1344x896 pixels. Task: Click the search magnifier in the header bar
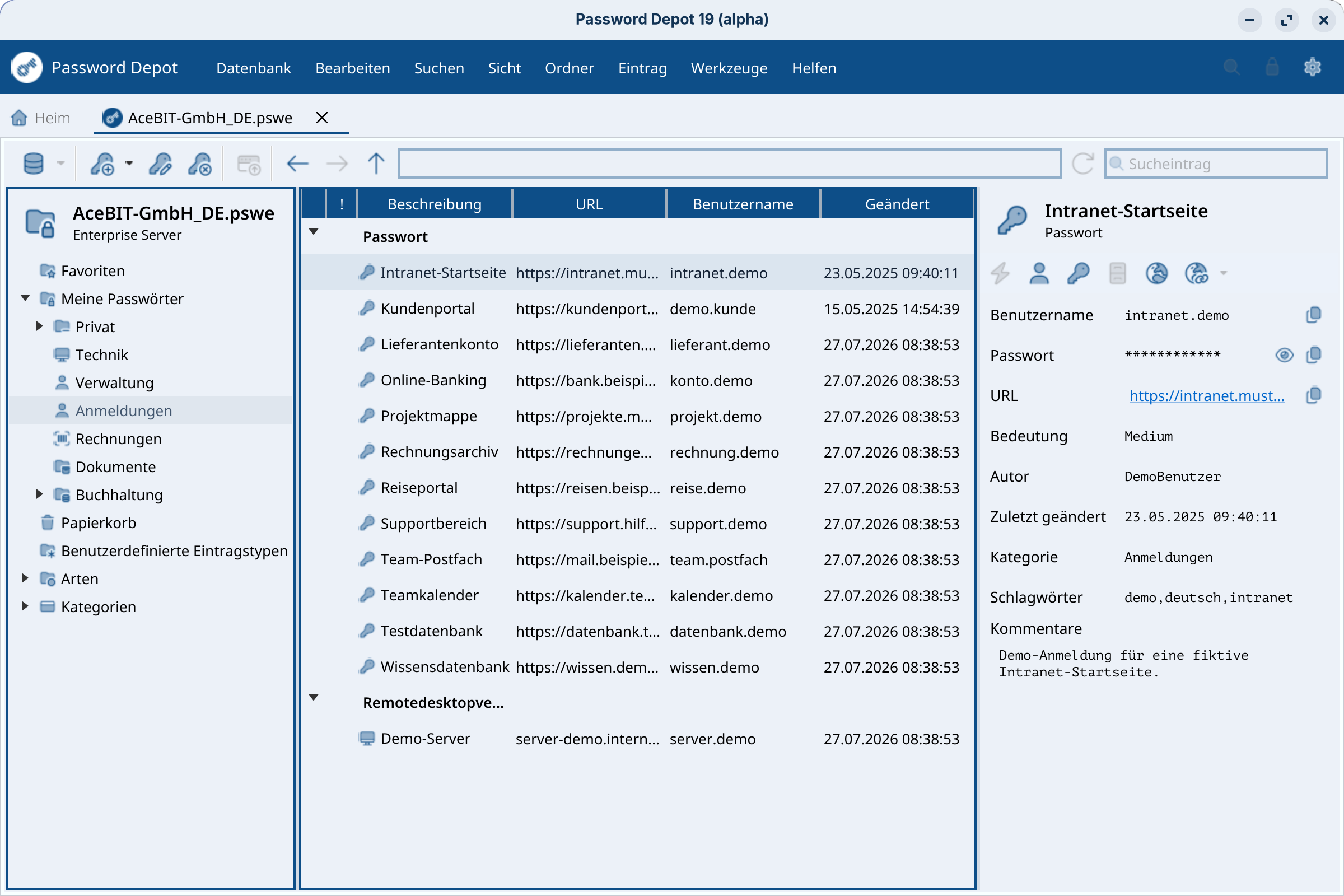(x=1231, y=67)
